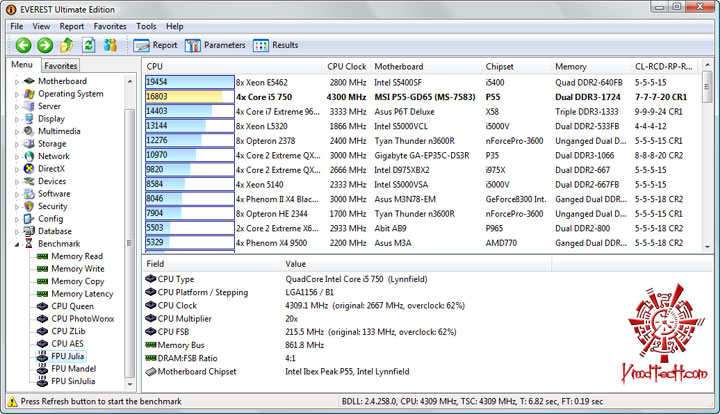Image resolution: width=720 pixels, height=414 pixels.
Task: Select the Display tree icon
Action: [29, 118]
